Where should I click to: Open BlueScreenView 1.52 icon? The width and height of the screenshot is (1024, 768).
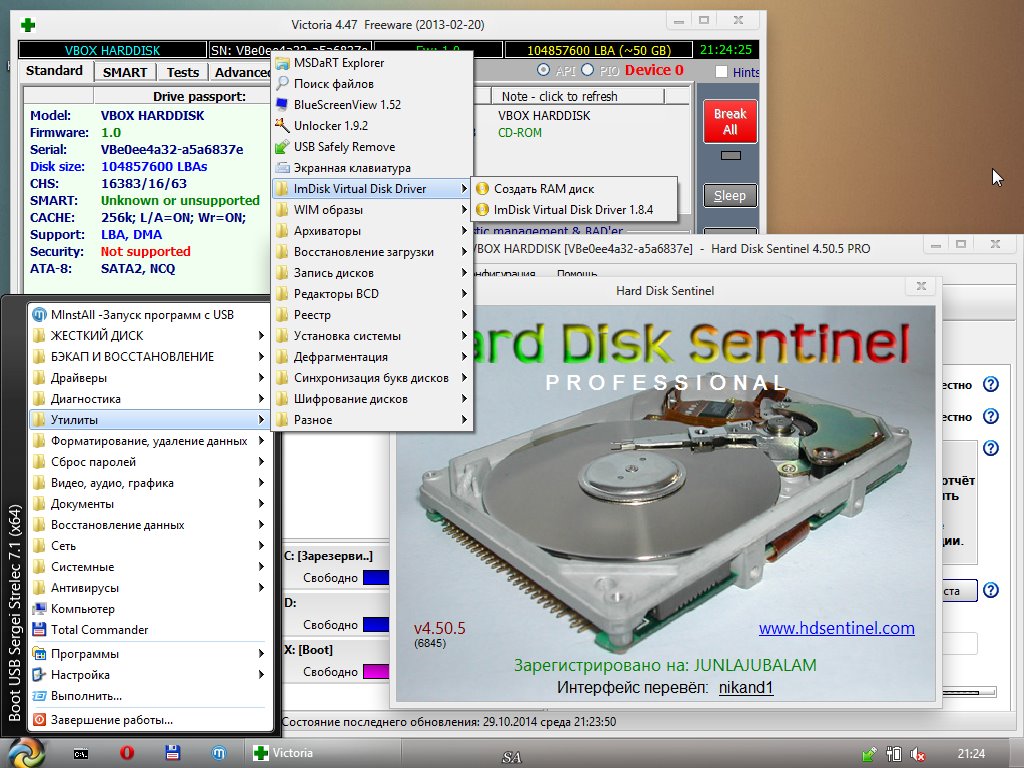(282, 104)
